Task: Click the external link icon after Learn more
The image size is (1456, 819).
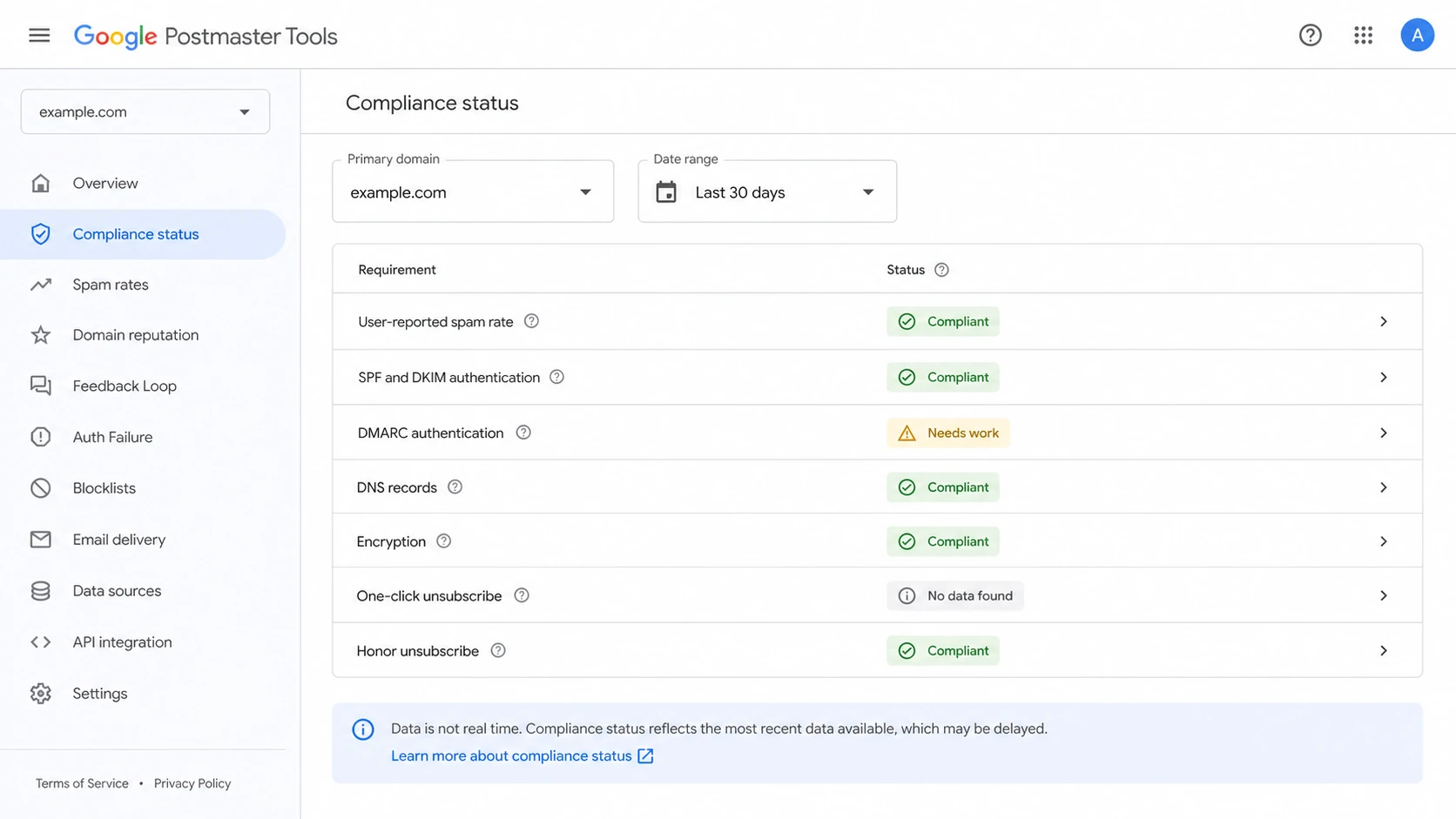Action: point(645,756)
